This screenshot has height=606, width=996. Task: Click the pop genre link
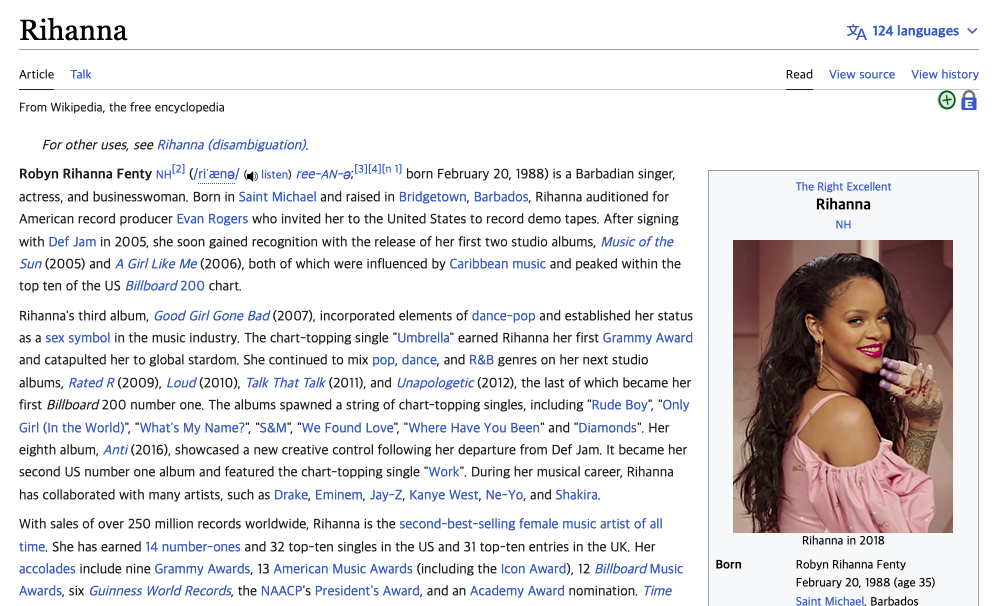coord(383,360)
